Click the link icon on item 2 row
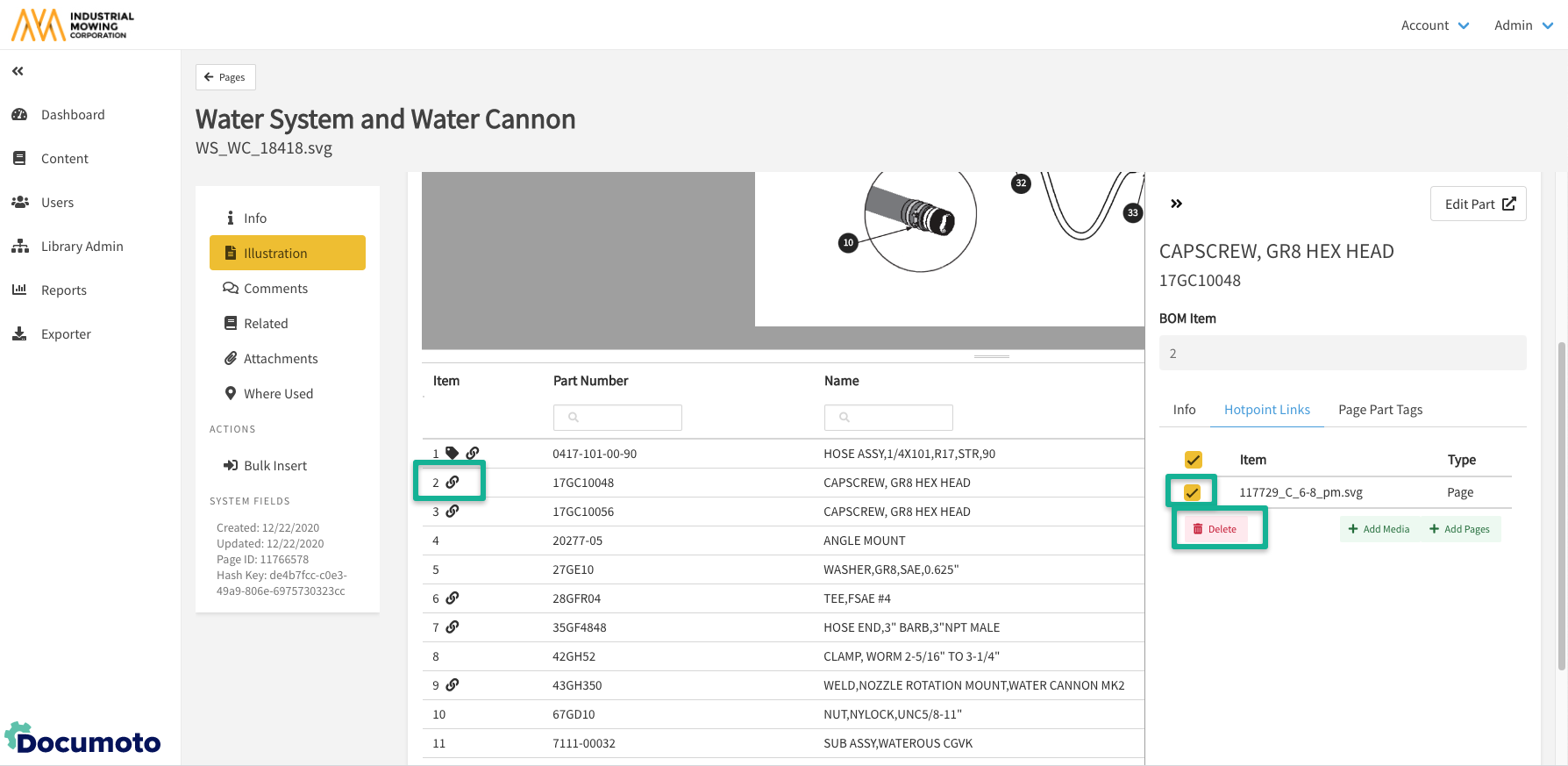The image size is (1568, 766). [453, 483]
